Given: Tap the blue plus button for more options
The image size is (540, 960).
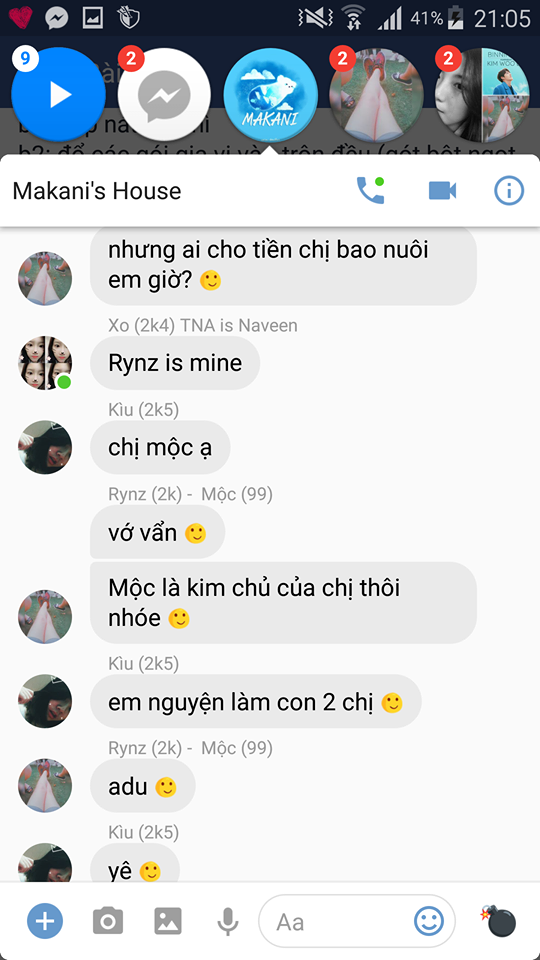Looking at the screenshot, I should 45,921.
